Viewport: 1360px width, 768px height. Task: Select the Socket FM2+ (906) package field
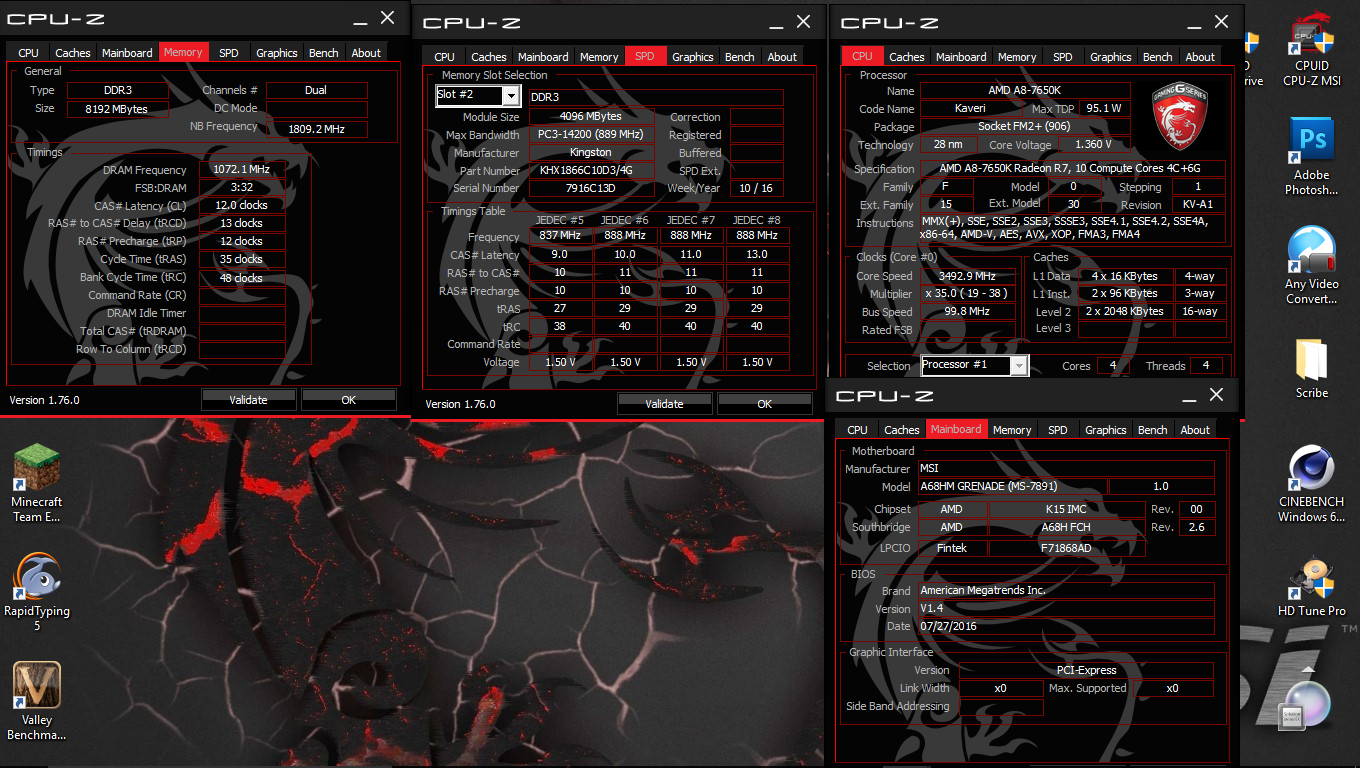[1025, 127]
